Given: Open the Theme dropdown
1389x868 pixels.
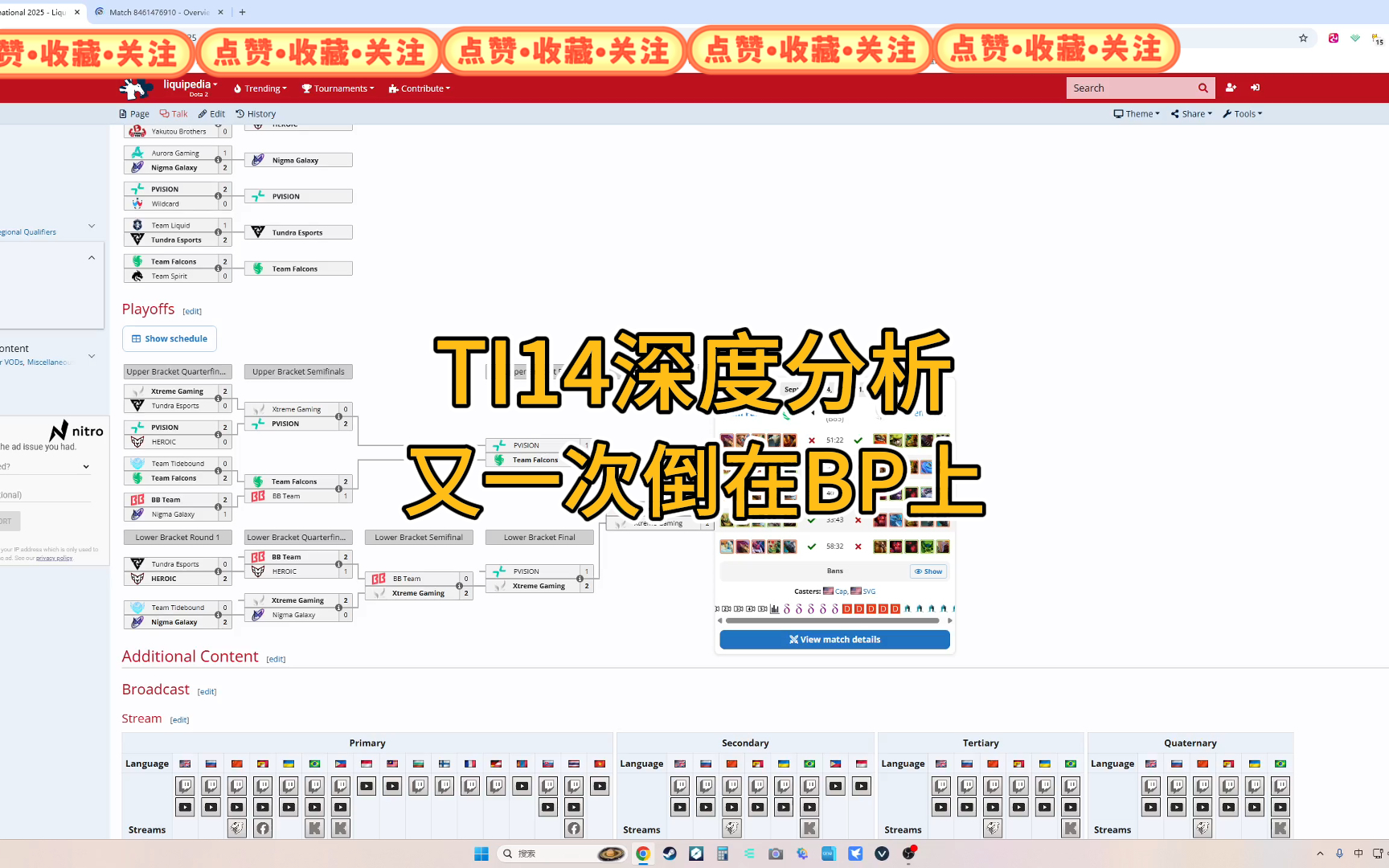Looking at the screenshot, I should click(x=1137, y=114).
